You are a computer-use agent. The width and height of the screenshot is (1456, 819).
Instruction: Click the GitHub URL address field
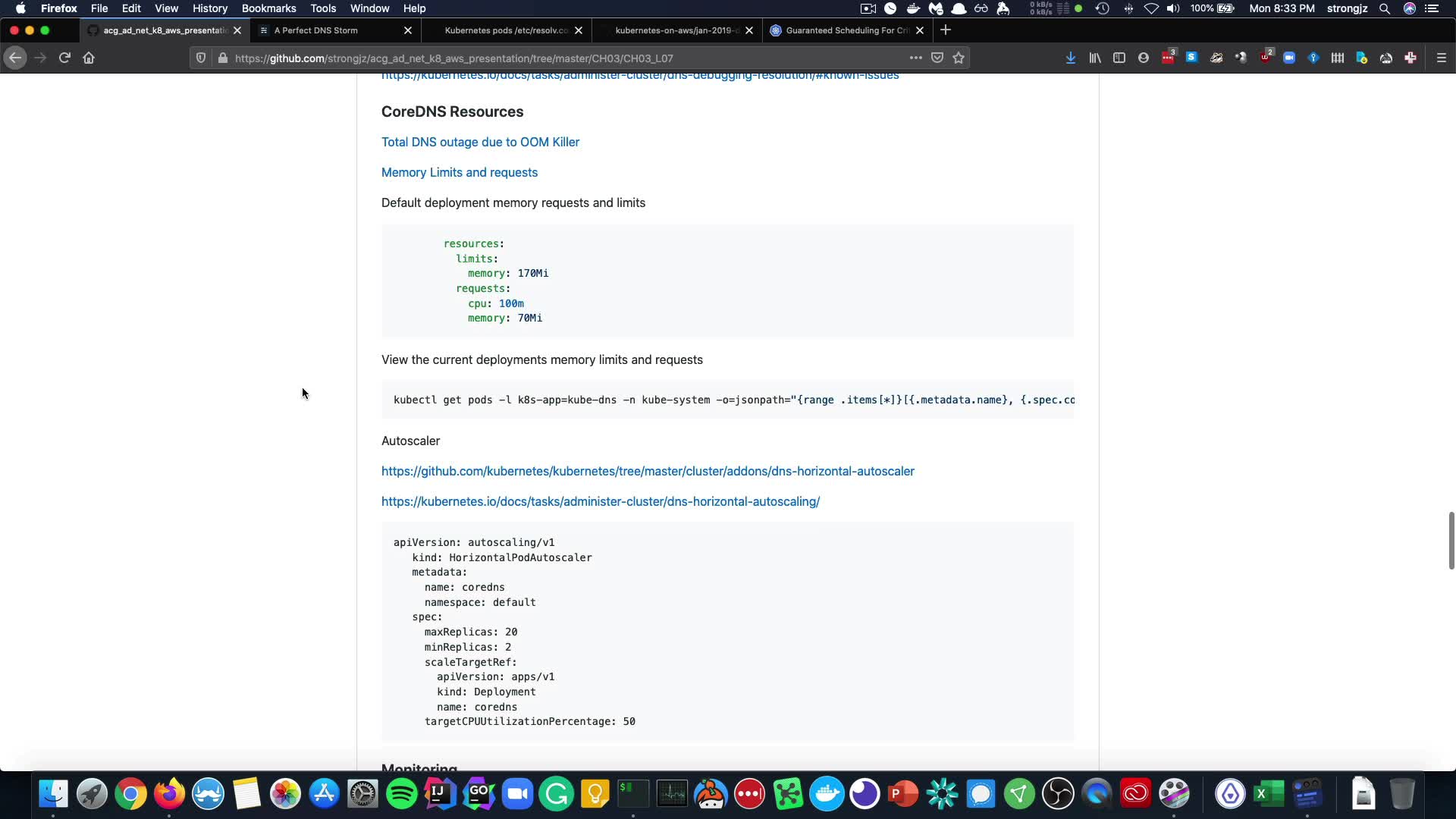(x=531, y=58)
